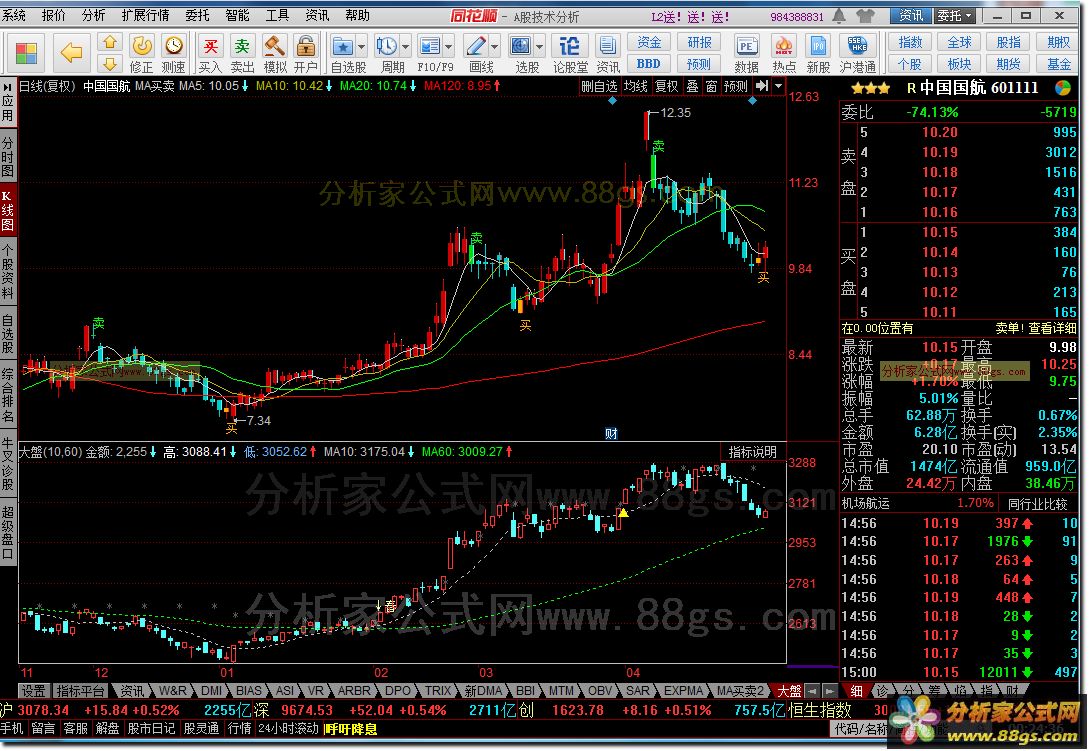
Task: Expand the 画线 drawing dropdown arrow
Action: point(494,47)
